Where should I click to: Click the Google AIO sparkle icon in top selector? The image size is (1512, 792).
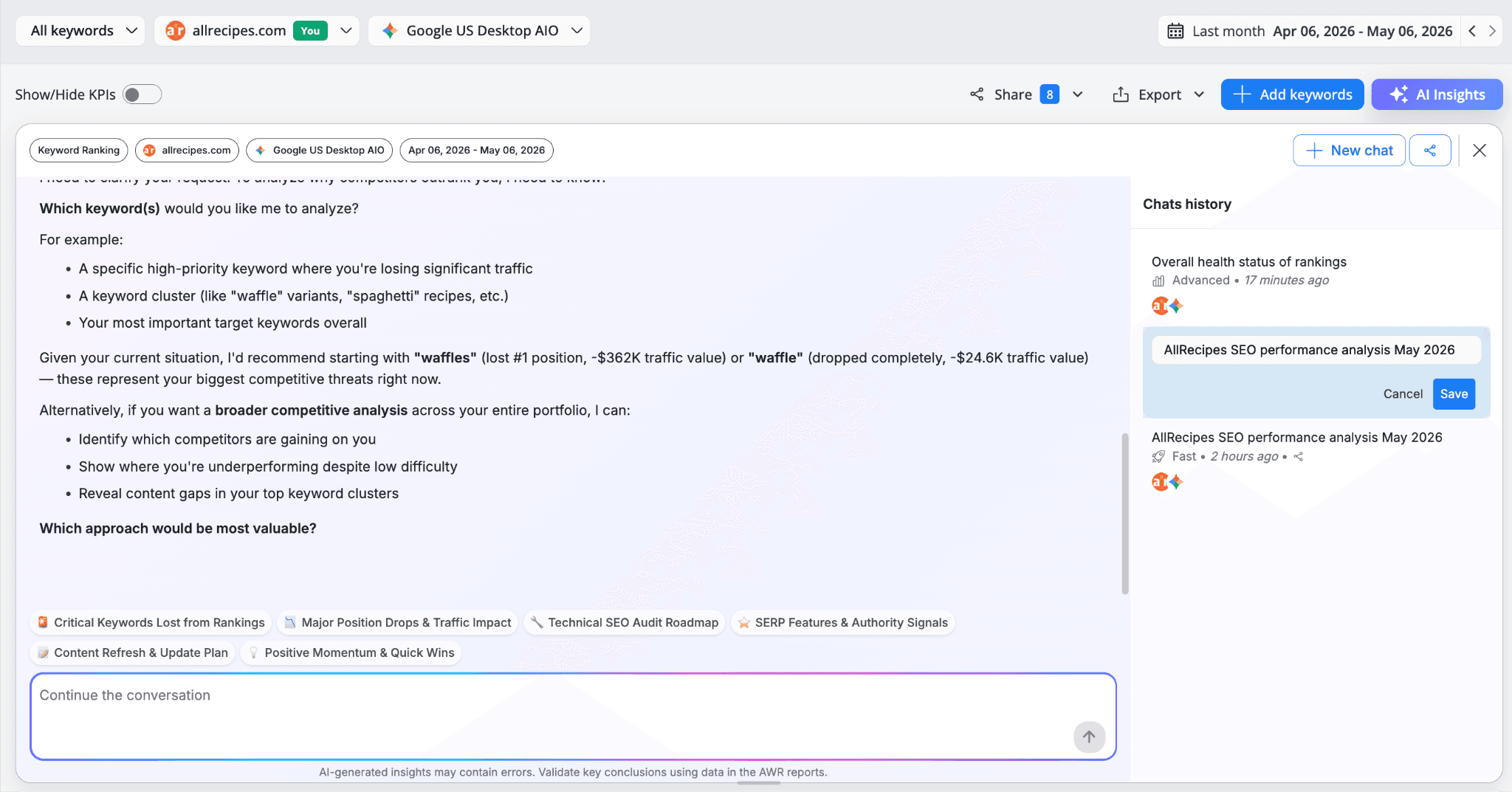click(x=390, y=31)
